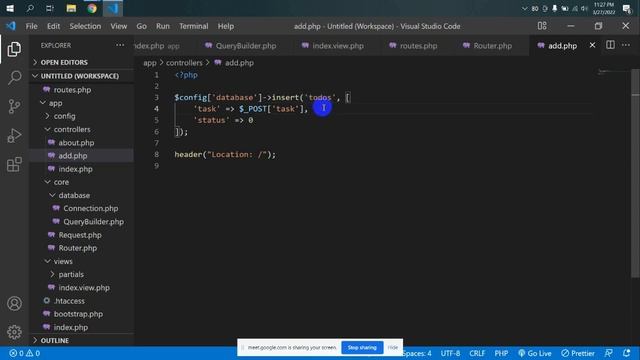The width and height of the screenshot is (640, 360).
Task: Open Windows Start menu
Action: click(10, 8)
